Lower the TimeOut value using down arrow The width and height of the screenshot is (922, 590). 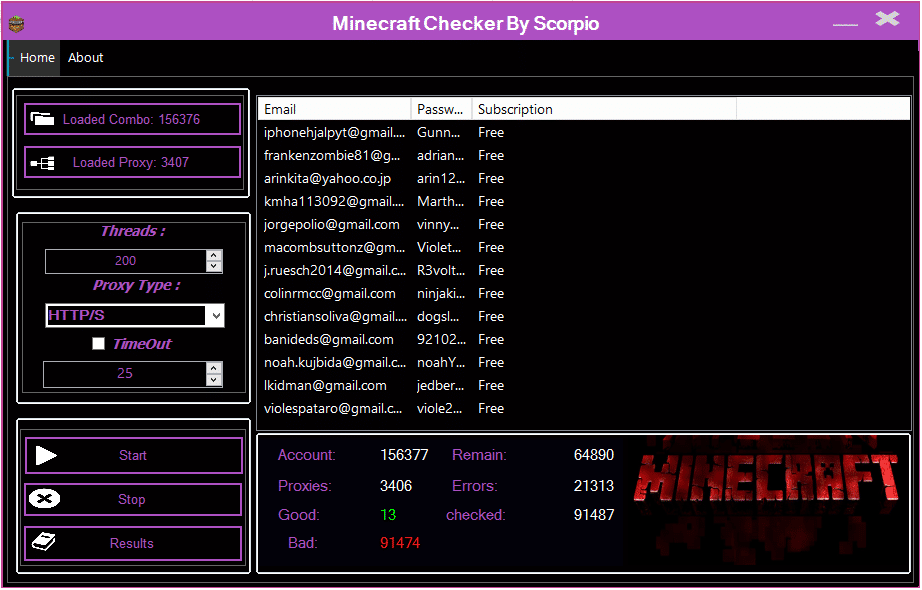[x=213, y=379]
